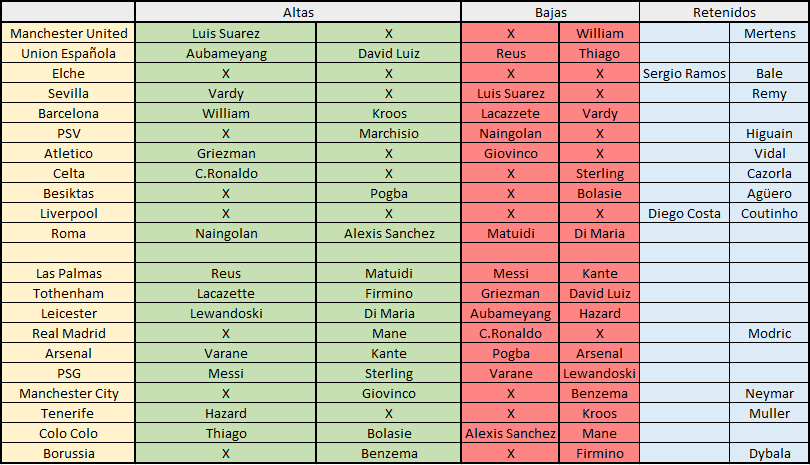Click the Marchisio cell in PSV row
This screenshot has width=810, height=465.
pos(388,133)
